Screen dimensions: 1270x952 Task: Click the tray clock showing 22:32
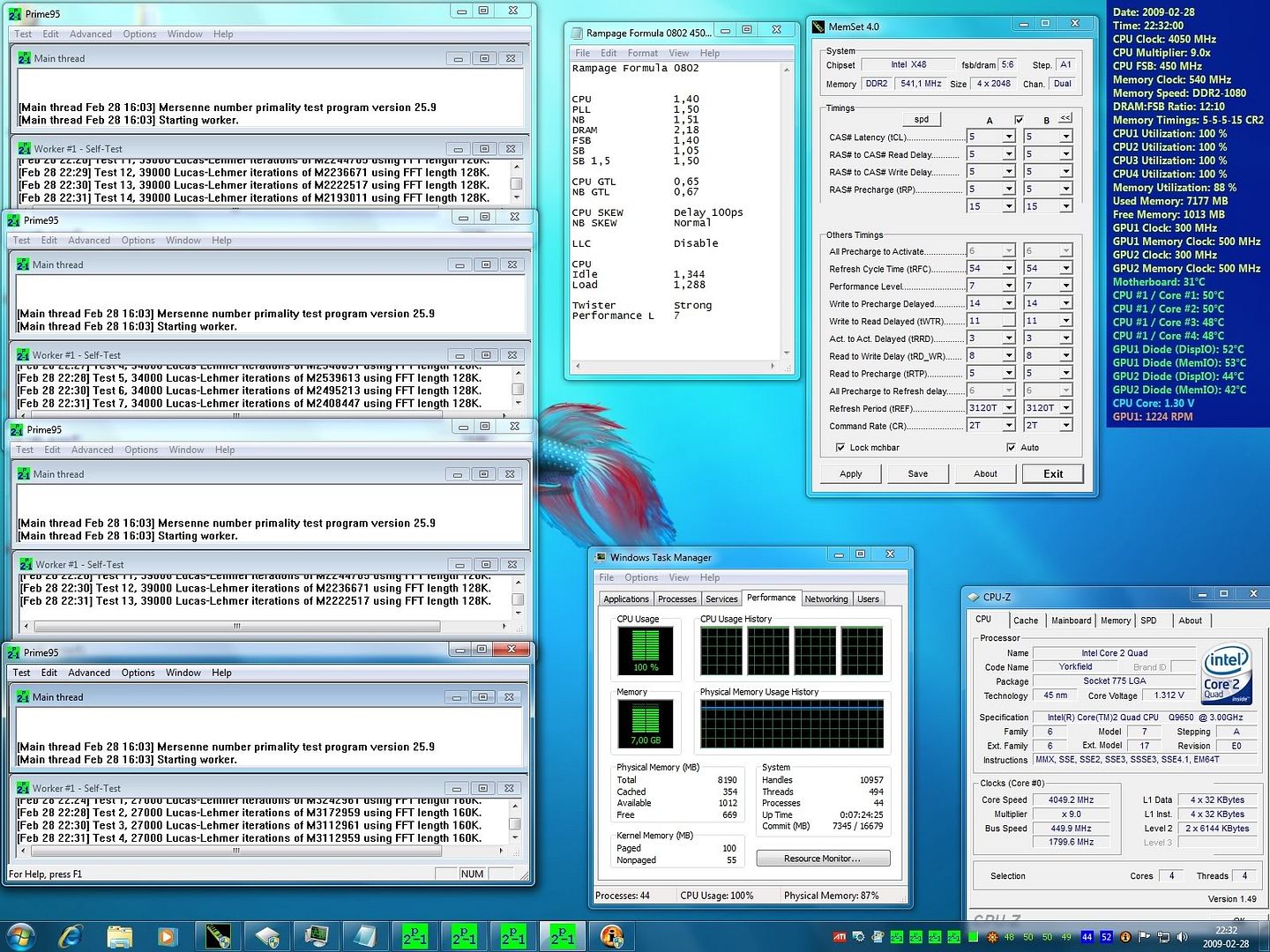pyautogui.click(x=1227, y=936)
